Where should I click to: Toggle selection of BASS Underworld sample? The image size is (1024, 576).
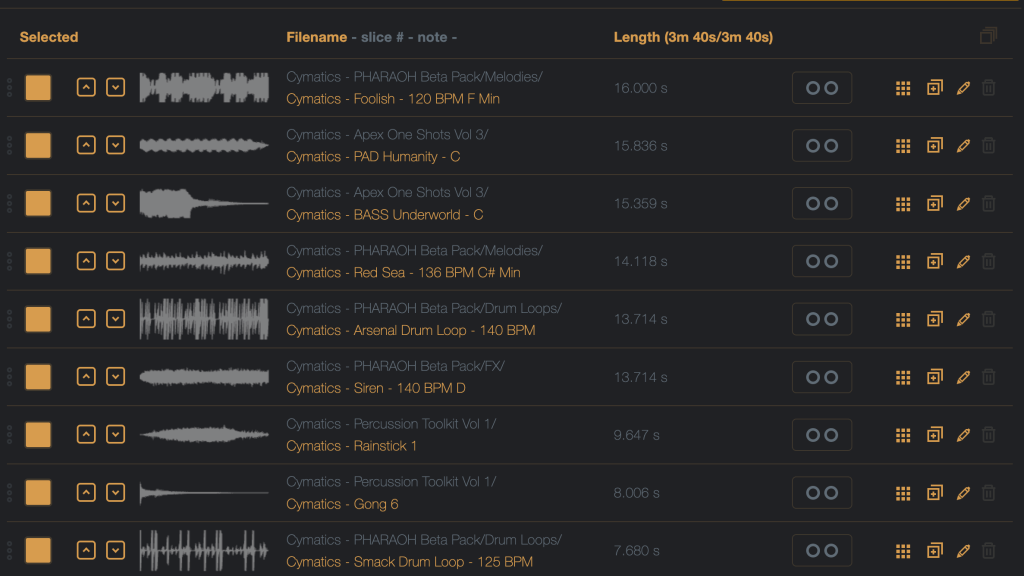coord(38,204)
